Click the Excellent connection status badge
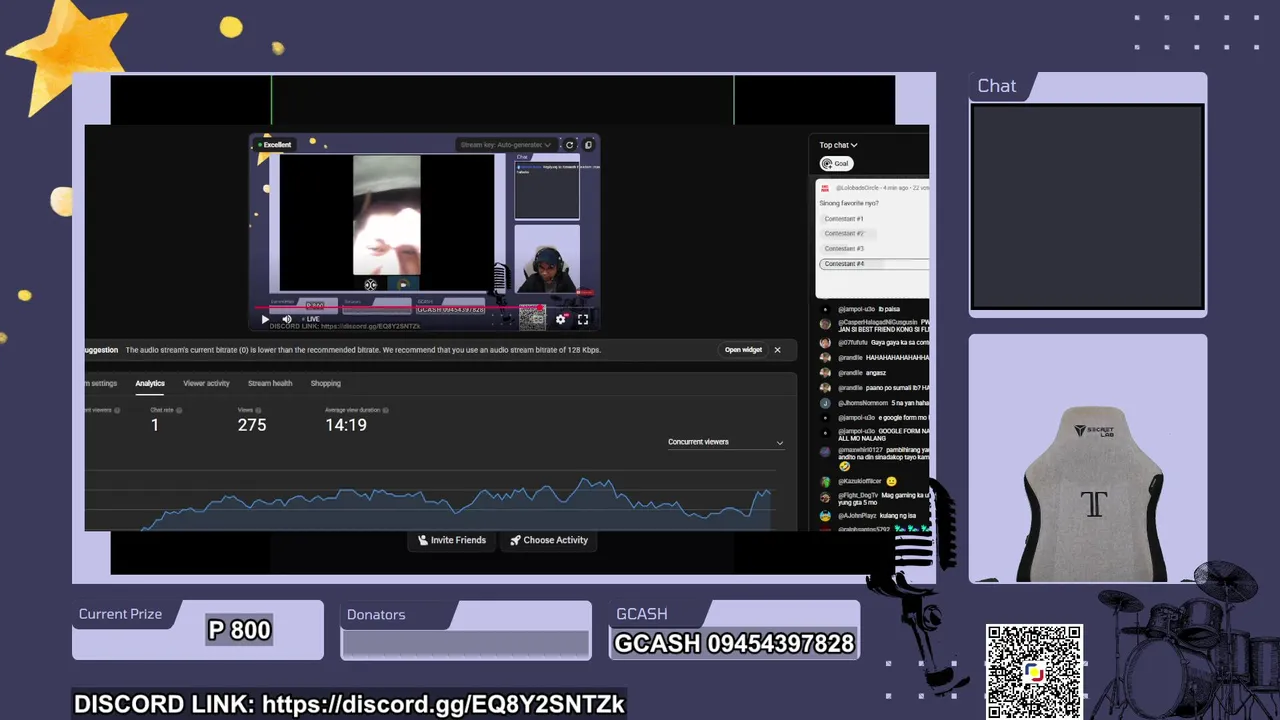The width and height of the screenshot is (1280, 720). pos(274,145)
